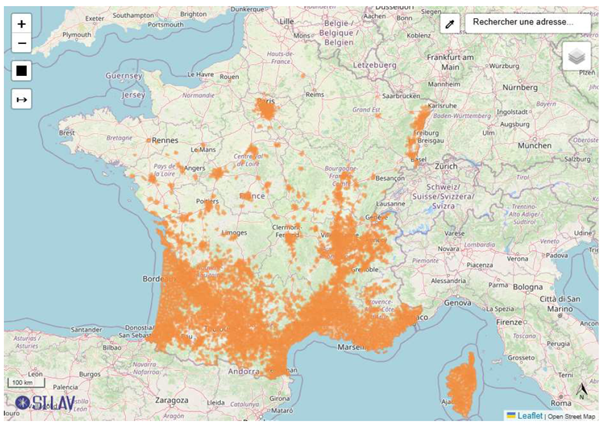Click the Rouen city label
The image size is (605, 431).
pos(229,77)
